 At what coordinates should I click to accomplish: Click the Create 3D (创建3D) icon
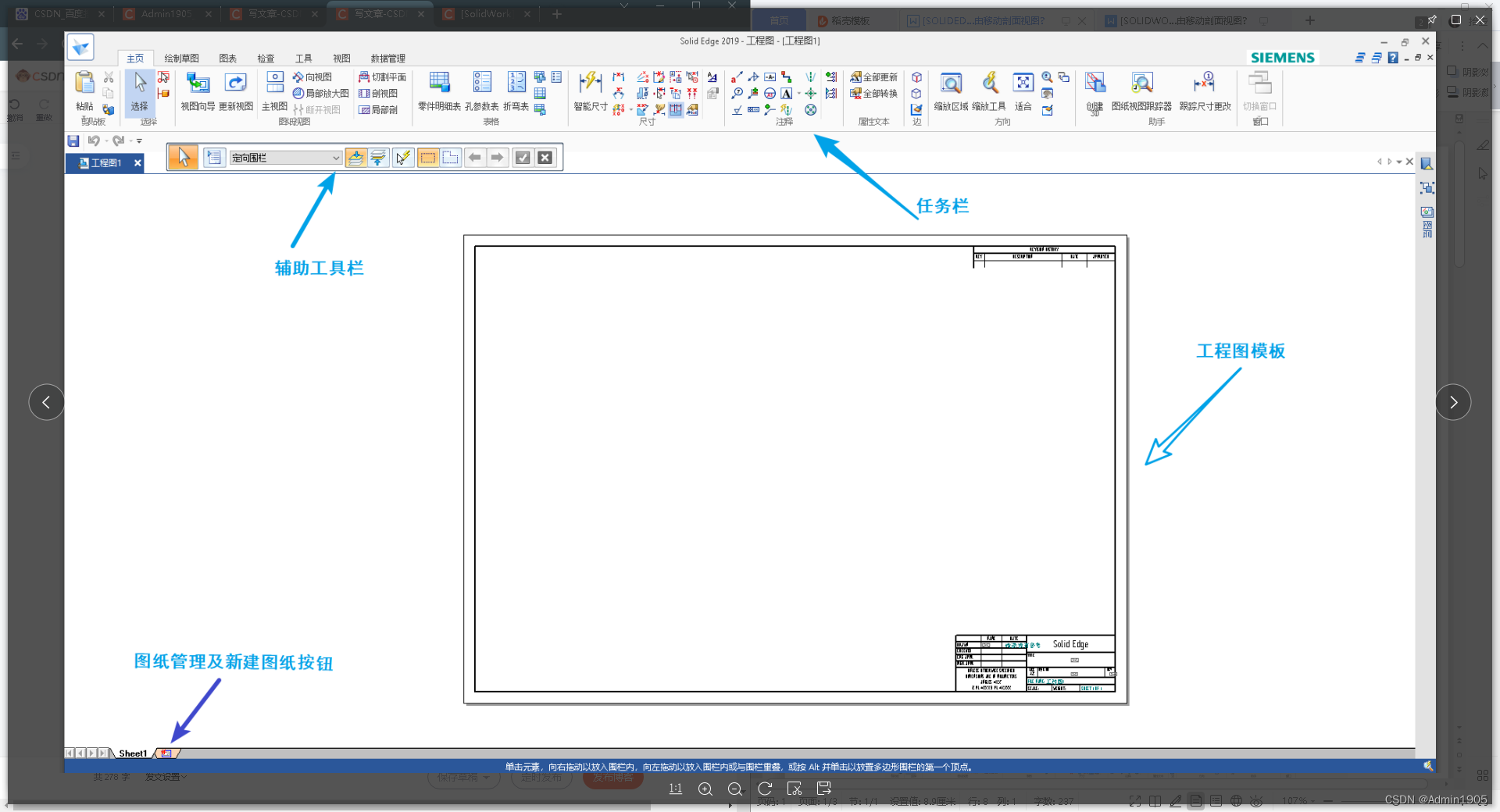coord(1095,93)
